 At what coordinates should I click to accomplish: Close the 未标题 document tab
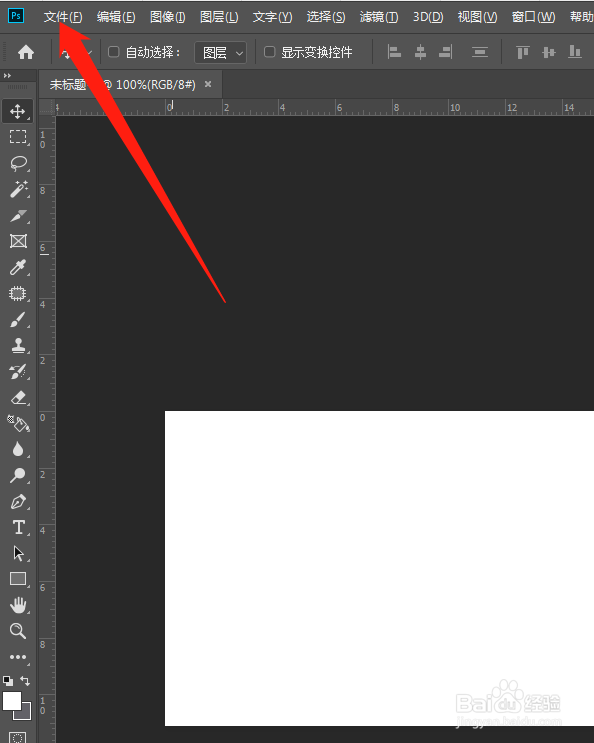tap(208, 84)
